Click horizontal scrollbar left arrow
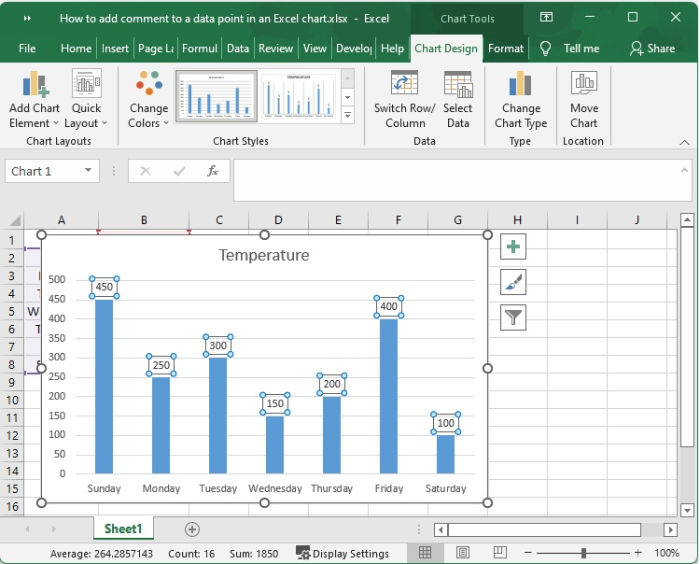The image size is (700, 564). 441,530
